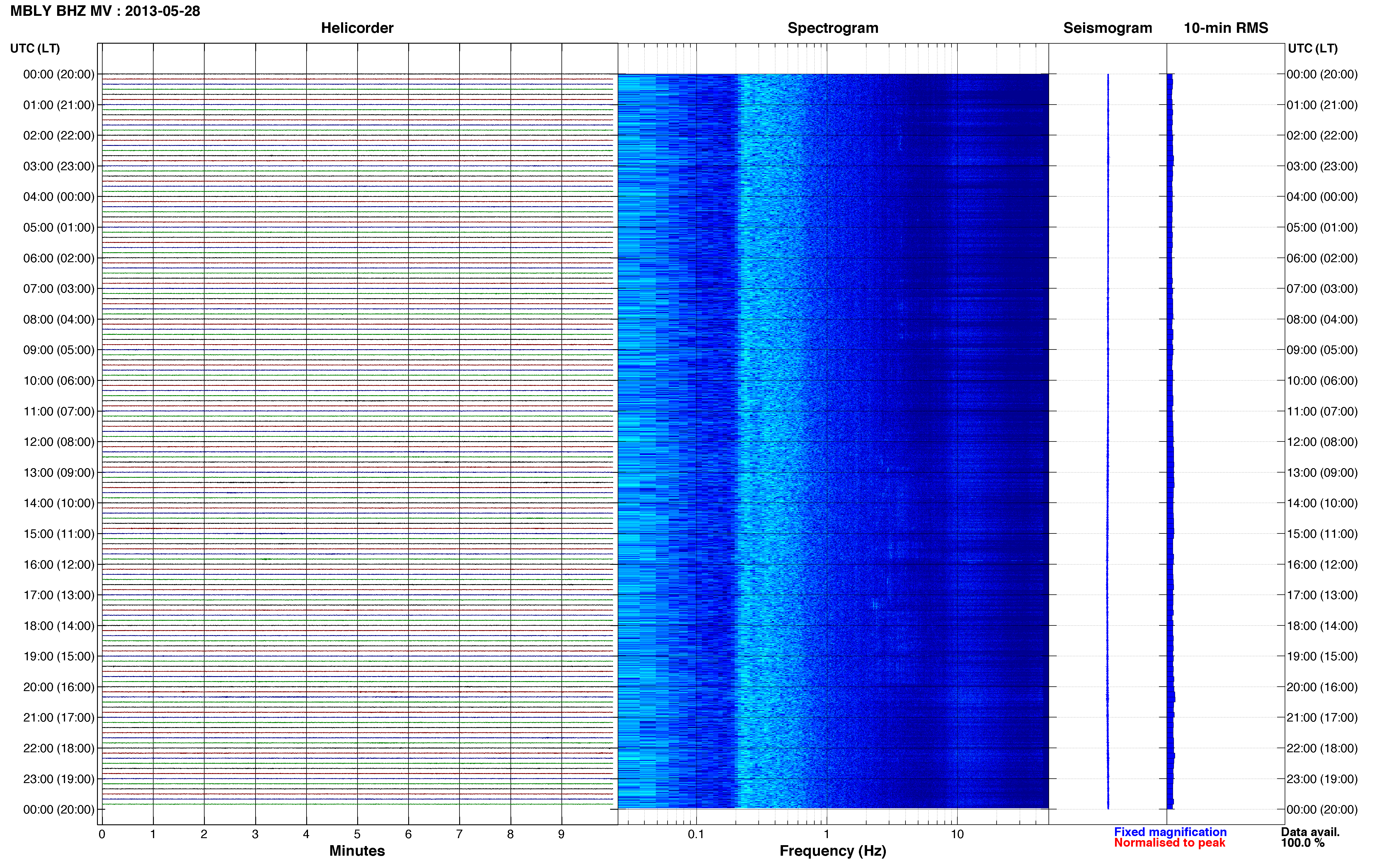The width and height of the screenshot is (1389, 868).
Task: Click the 'Minutes' x-axis label
Action: 357,851
